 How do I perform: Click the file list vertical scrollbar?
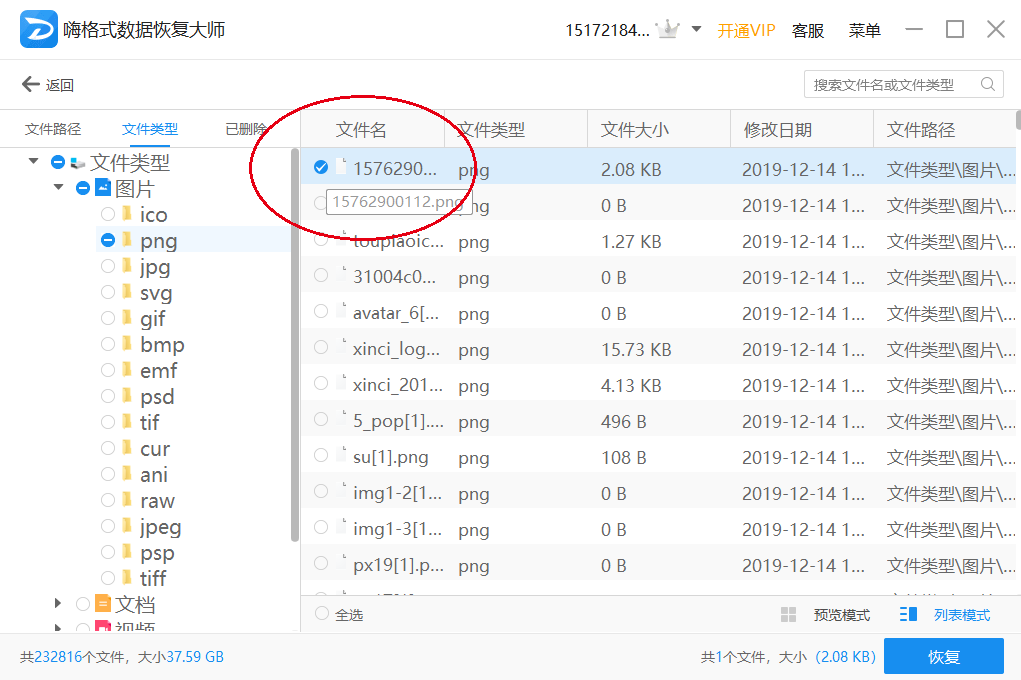coord(1018,120)
